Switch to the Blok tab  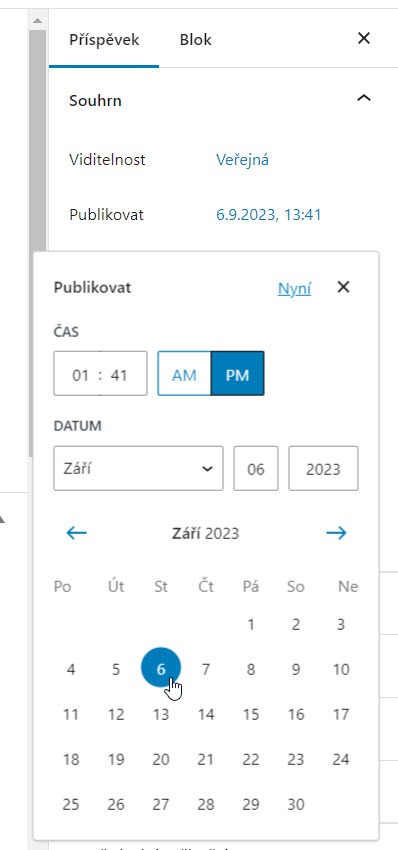tap(196, 40)
